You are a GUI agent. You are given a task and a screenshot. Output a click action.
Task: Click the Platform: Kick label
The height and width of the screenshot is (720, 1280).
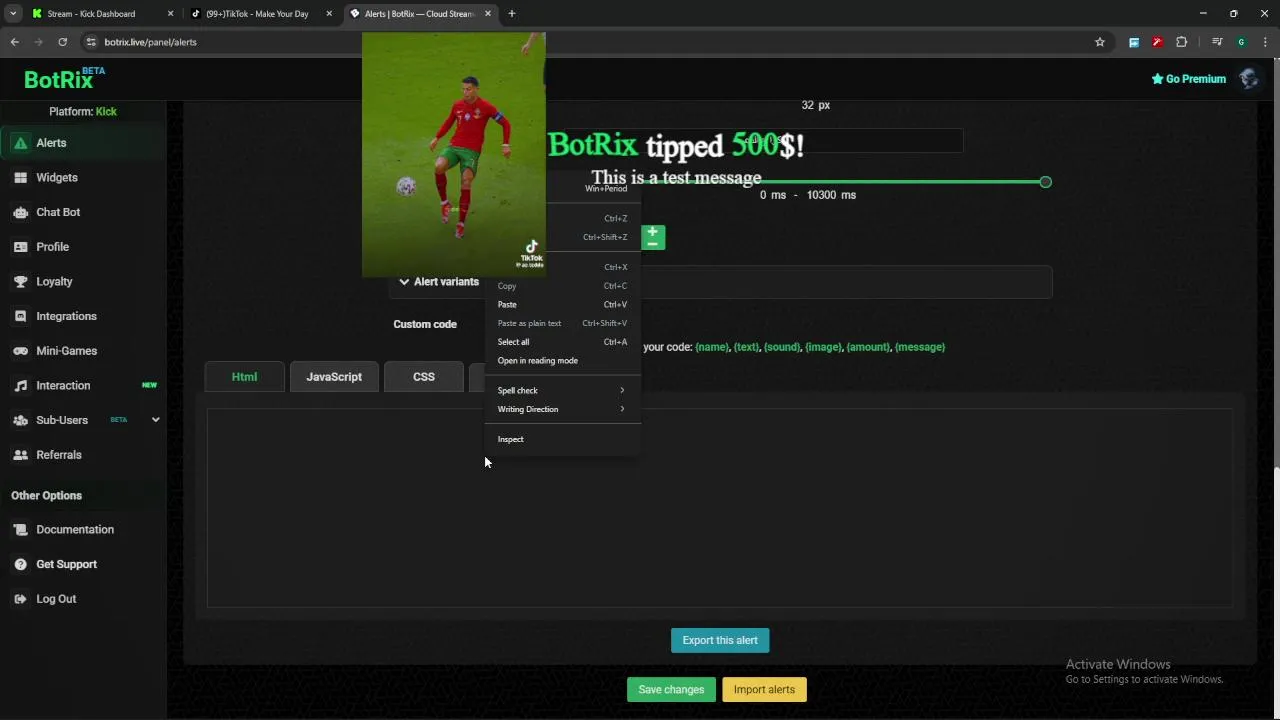(83, 112)
